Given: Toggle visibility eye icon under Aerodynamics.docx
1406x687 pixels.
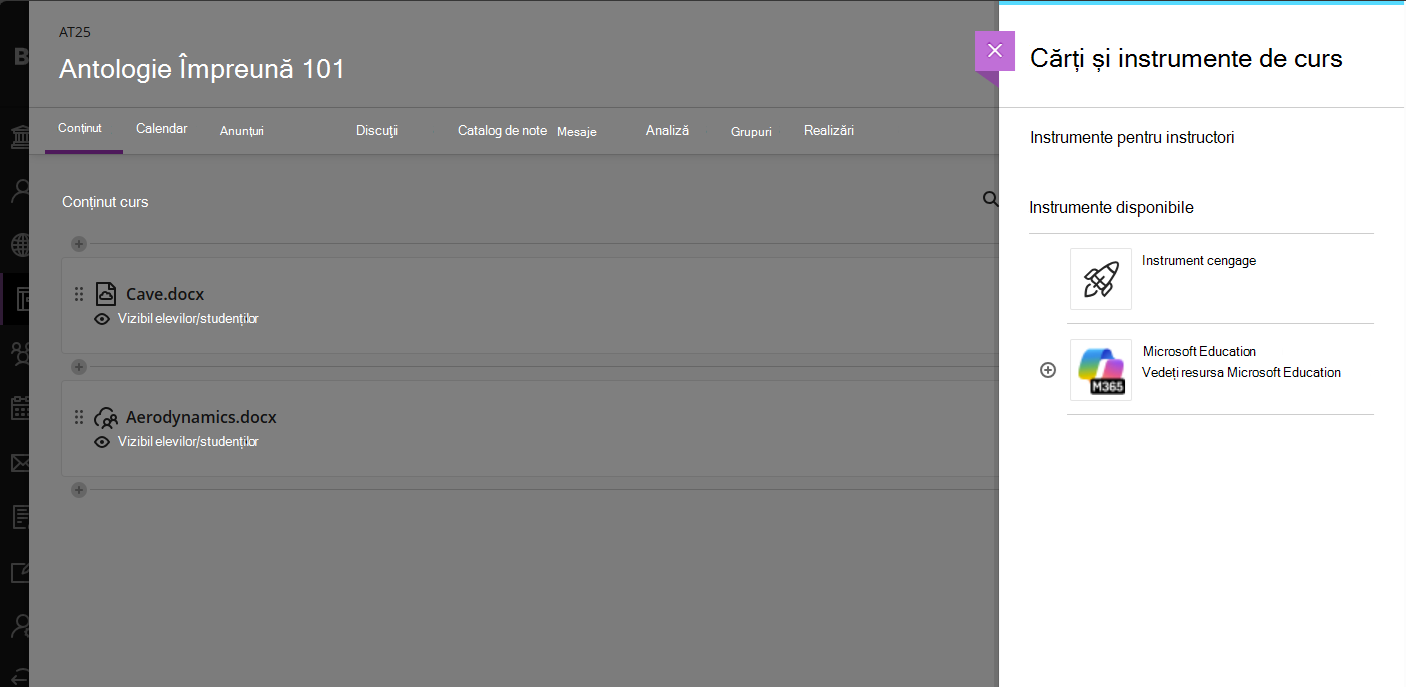Looking at the screenshot, I should (x=101, y=442).
